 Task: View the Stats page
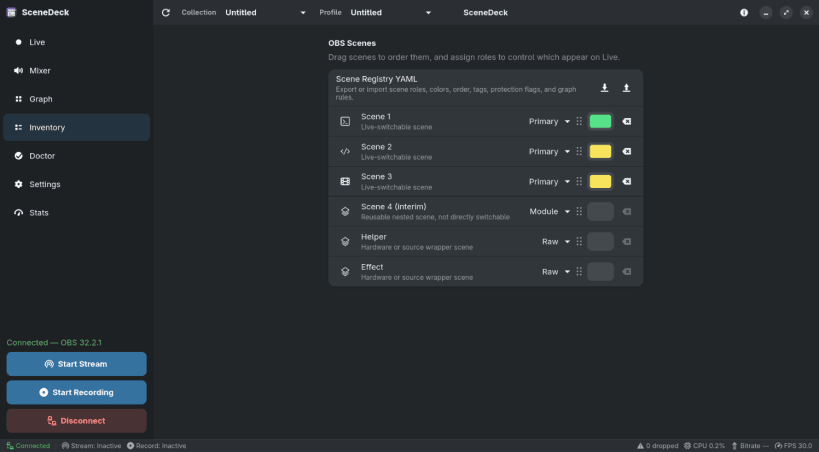click(76, 213)
